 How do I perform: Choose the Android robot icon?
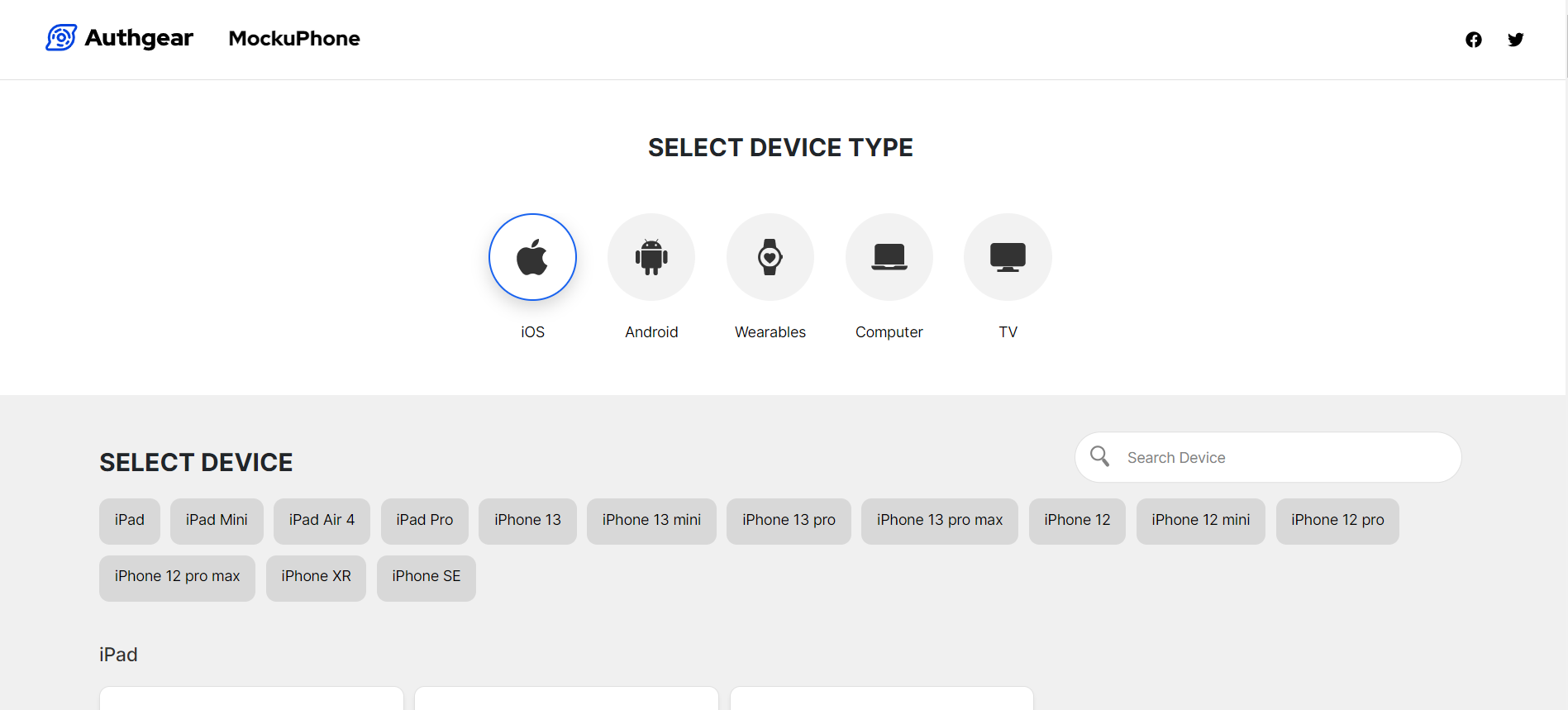[x=651, y=257]
